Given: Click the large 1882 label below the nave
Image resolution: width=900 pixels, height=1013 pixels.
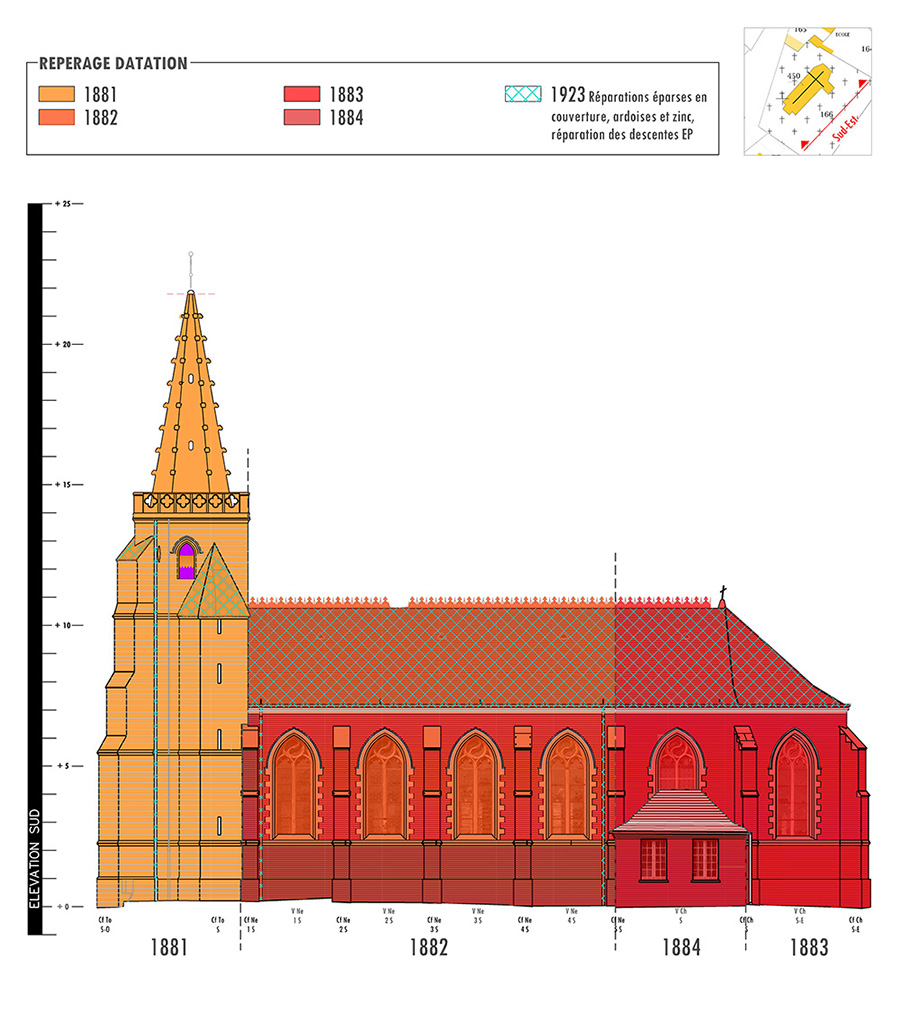Looking at the screenshot, I should [428, 948].
